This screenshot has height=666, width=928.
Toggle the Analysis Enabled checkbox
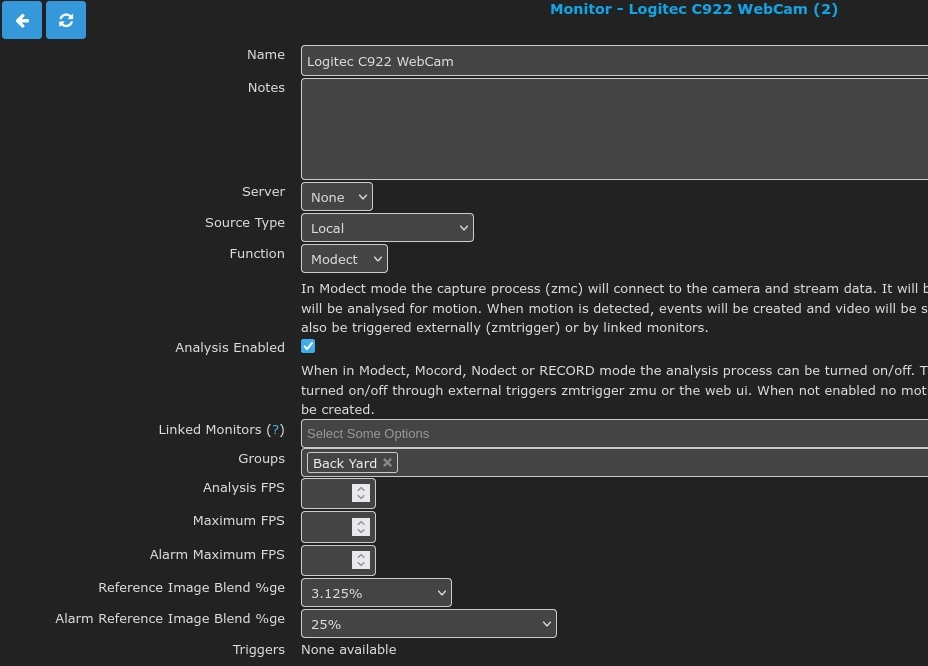click(308, 346)
